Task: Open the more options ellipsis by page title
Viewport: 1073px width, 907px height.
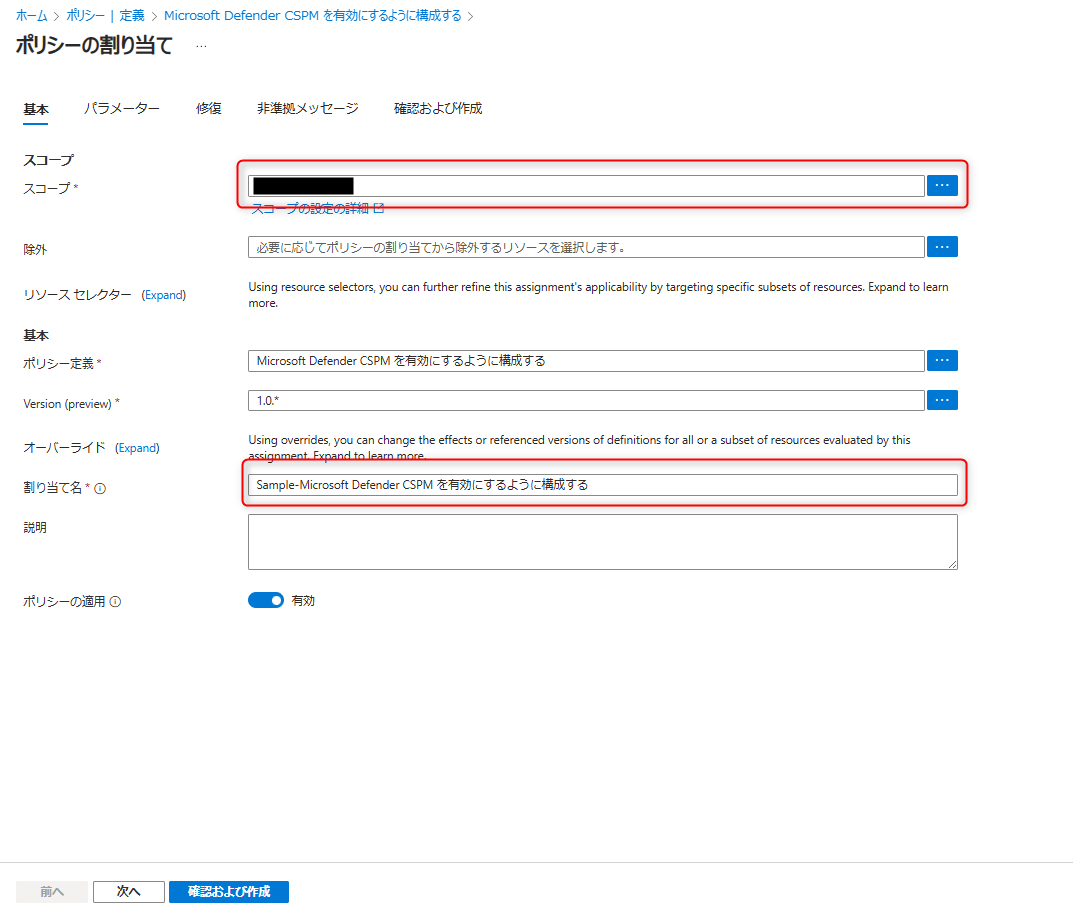Action: 201,46
